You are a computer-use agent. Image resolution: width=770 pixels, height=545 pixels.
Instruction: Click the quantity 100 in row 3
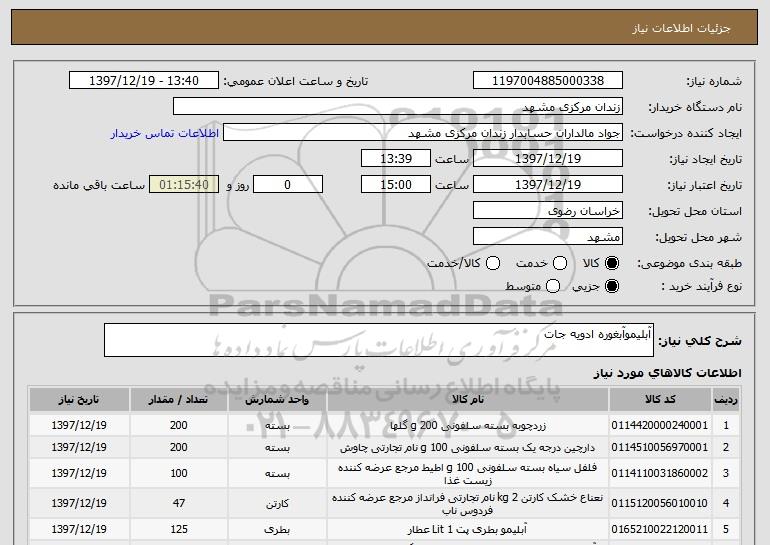pos(179,473)
